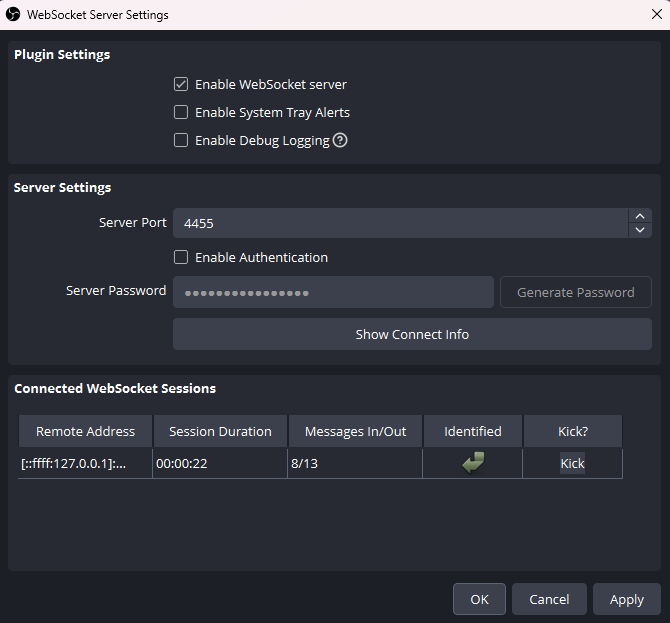Close the WebSocket Server Settings dialog
The width and height of the screenshot is (670, 623).
click(657, 15)
